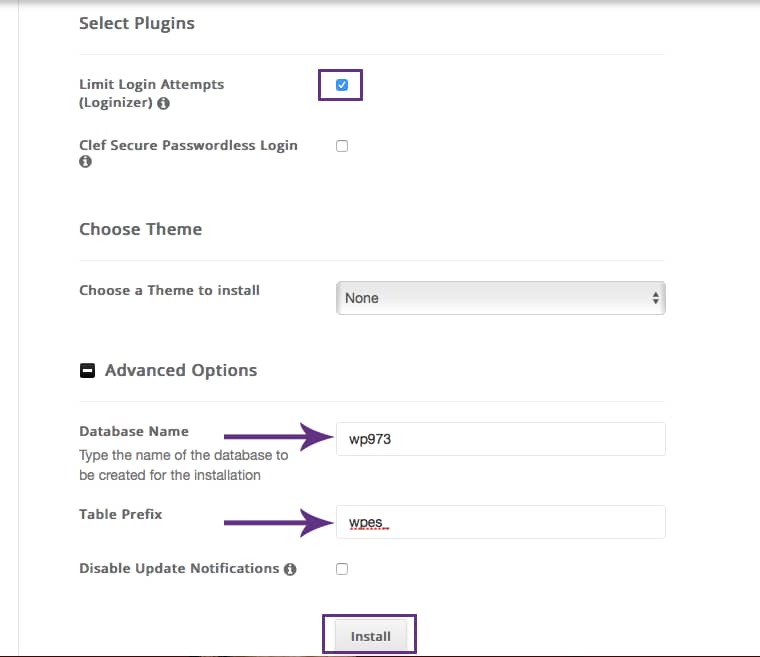Tick the Disable Update Notifications checkbox

(342, 569)
